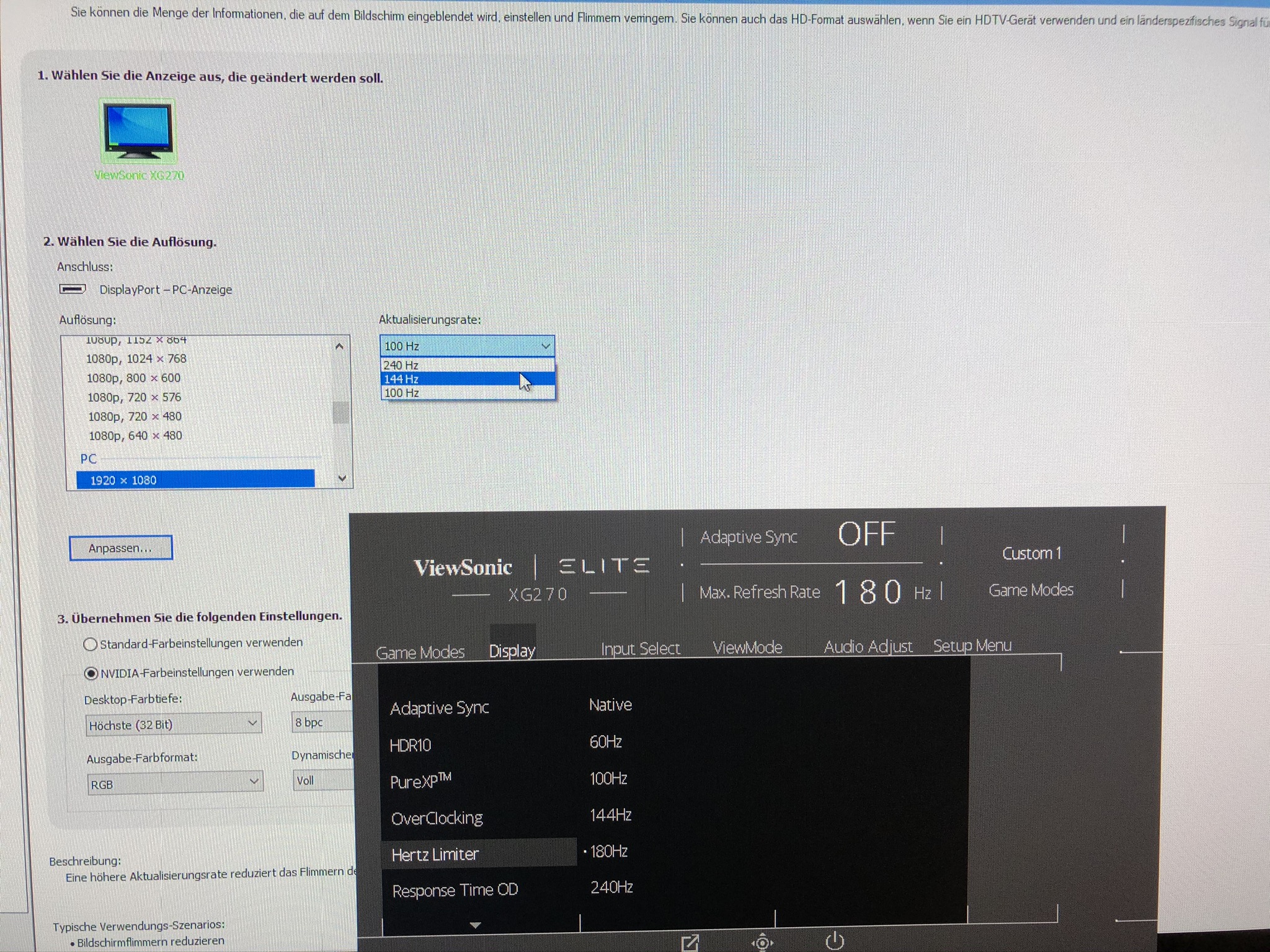This screenshot has height=952, width=1270.
Task: Open the Ausgabe-Farbformat RGB dropdown
Action: pos(175,783)
